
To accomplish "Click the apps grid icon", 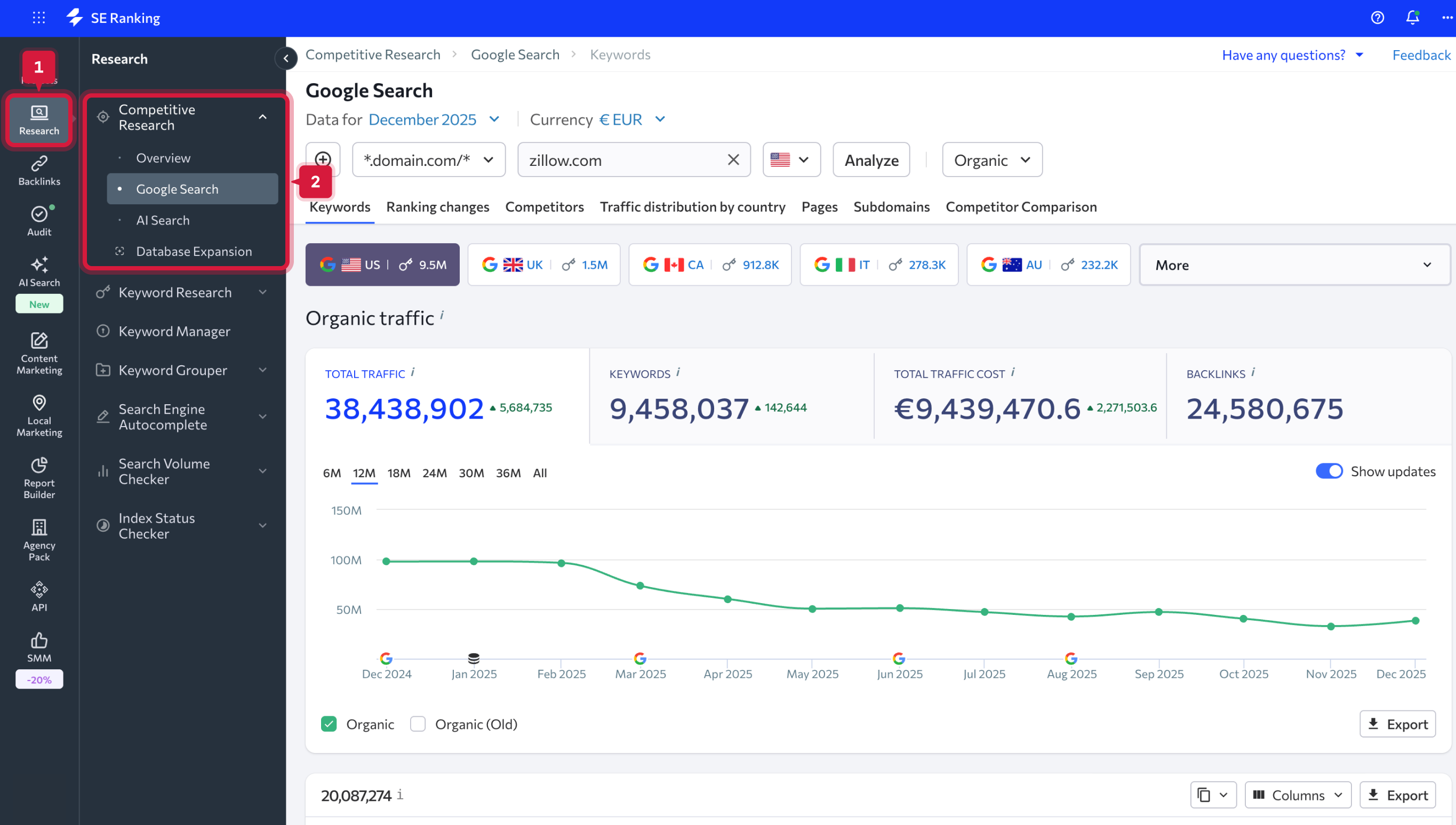I will 38,18.
